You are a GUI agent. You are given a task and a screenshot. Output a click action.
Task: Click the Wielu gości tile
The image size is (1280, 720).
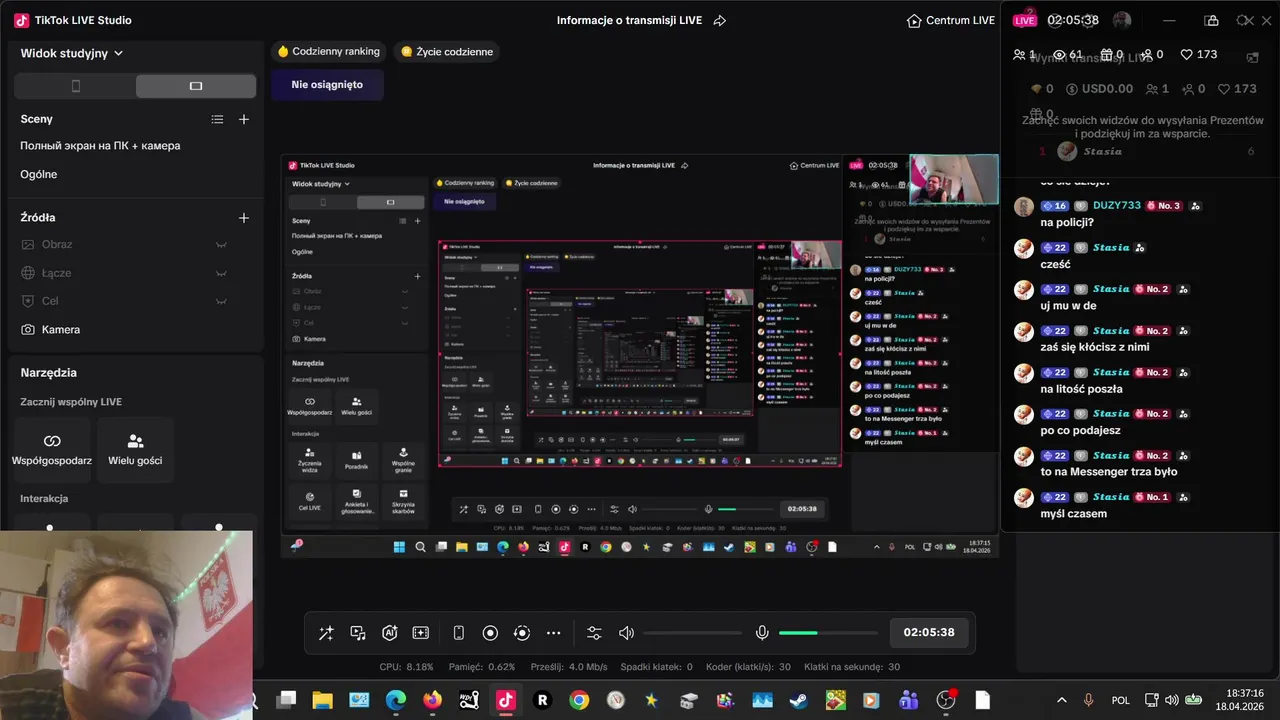tap(135, 450)
